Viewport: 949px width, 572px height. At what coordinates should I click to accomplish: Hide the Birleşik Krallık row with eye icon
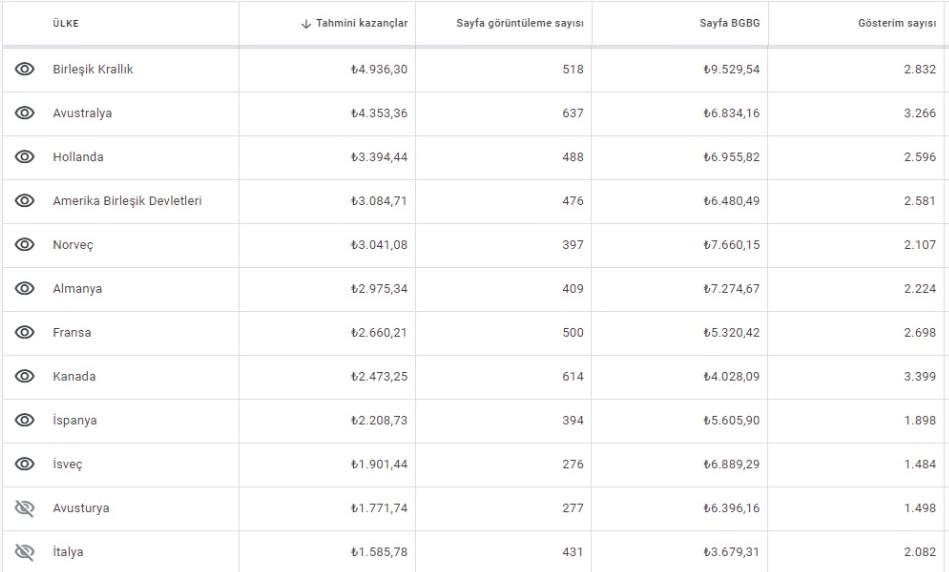pos(24,69)
